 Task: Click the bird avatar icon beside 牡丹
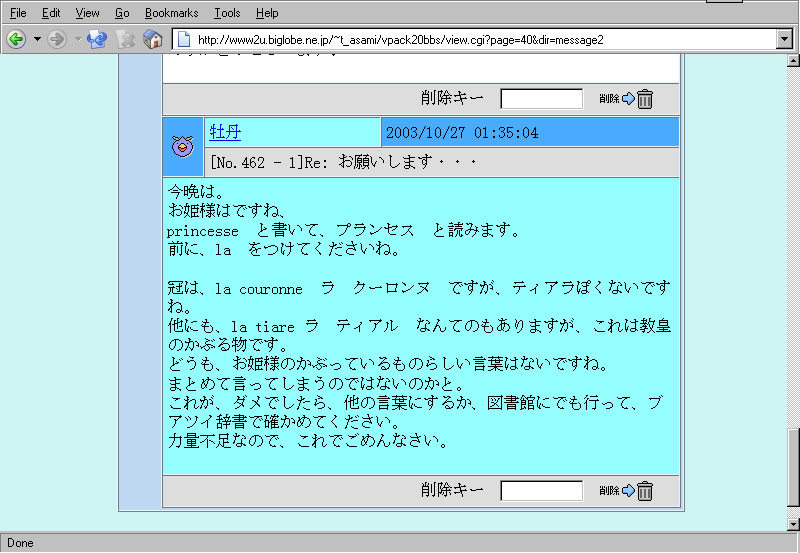coord(182,147)
